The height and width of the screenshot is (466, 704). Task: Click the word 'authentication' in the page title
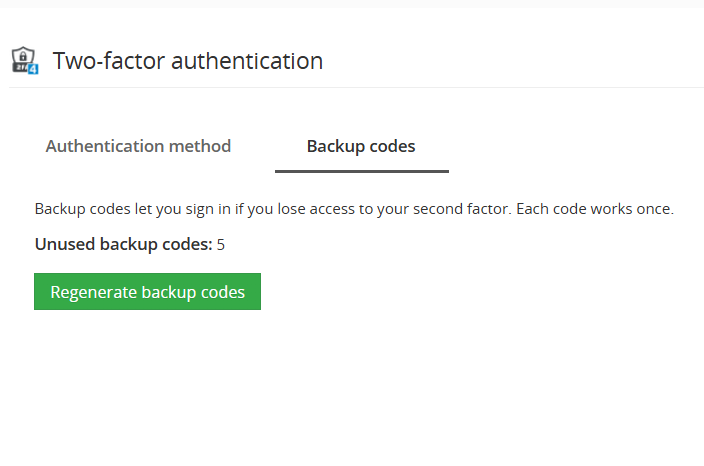click(x=247, y=61)
